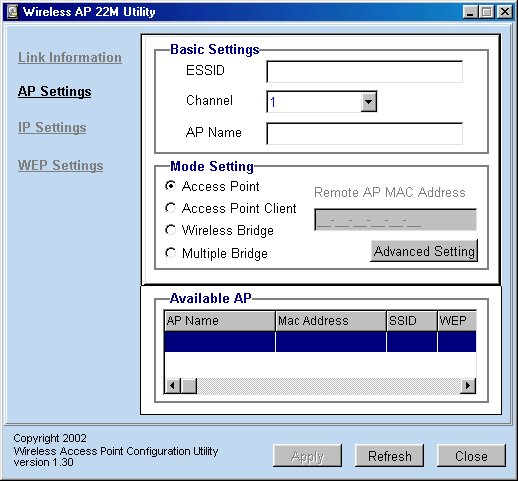Focus the ESSID text field

point(364,71)
